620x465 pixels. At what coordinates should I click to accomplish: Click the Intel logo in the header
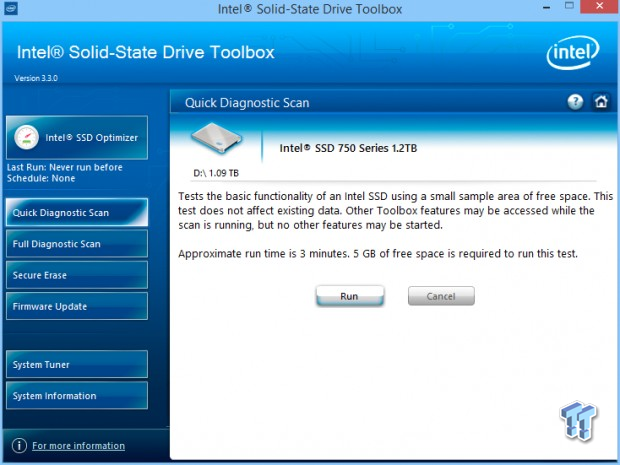pos(573,53)
